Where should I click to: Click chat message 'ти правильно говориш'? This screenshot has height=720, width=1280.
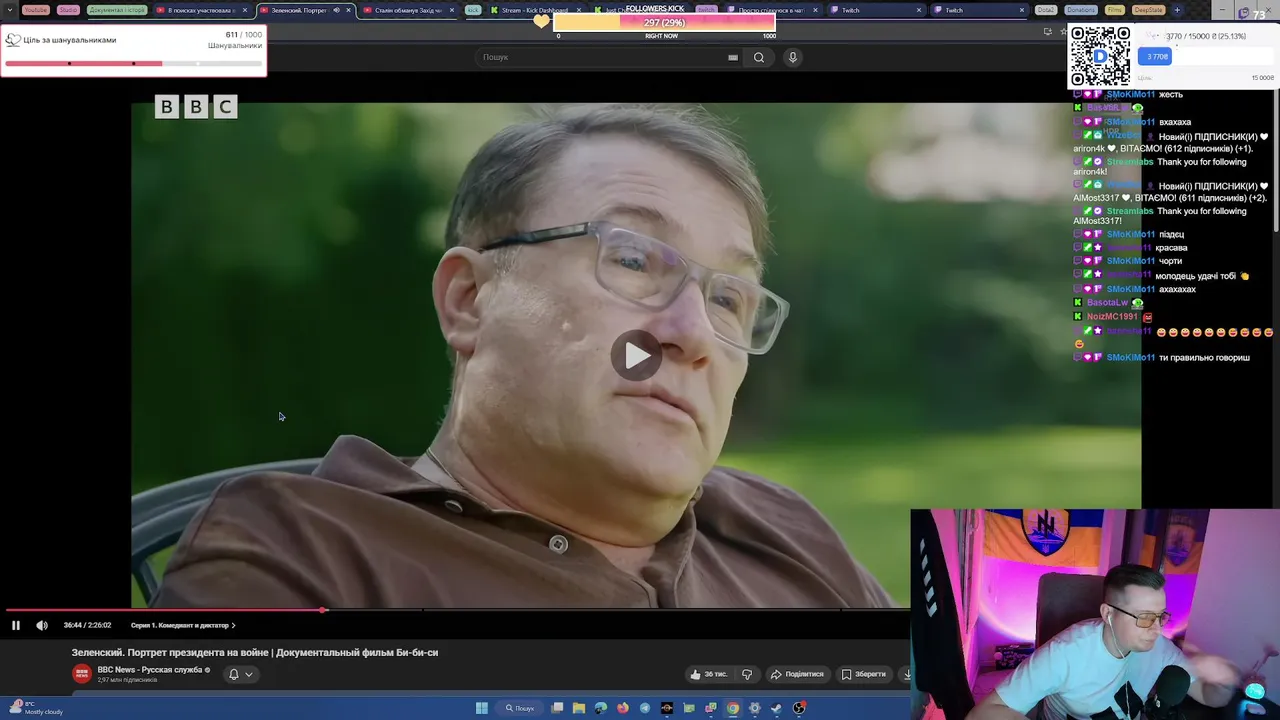tap(1204, 357)
